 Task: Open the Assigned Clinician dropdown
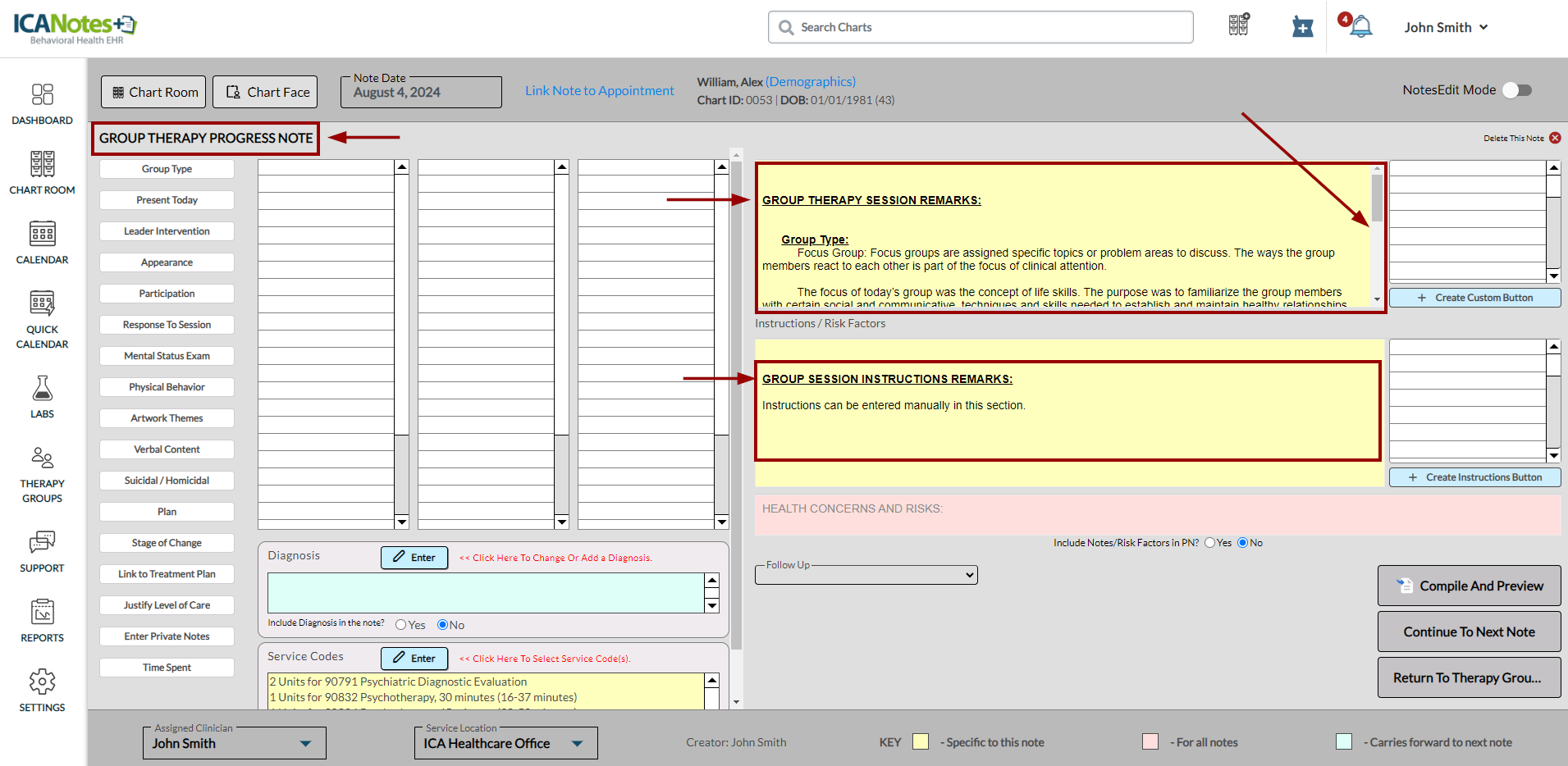point(234,743)
